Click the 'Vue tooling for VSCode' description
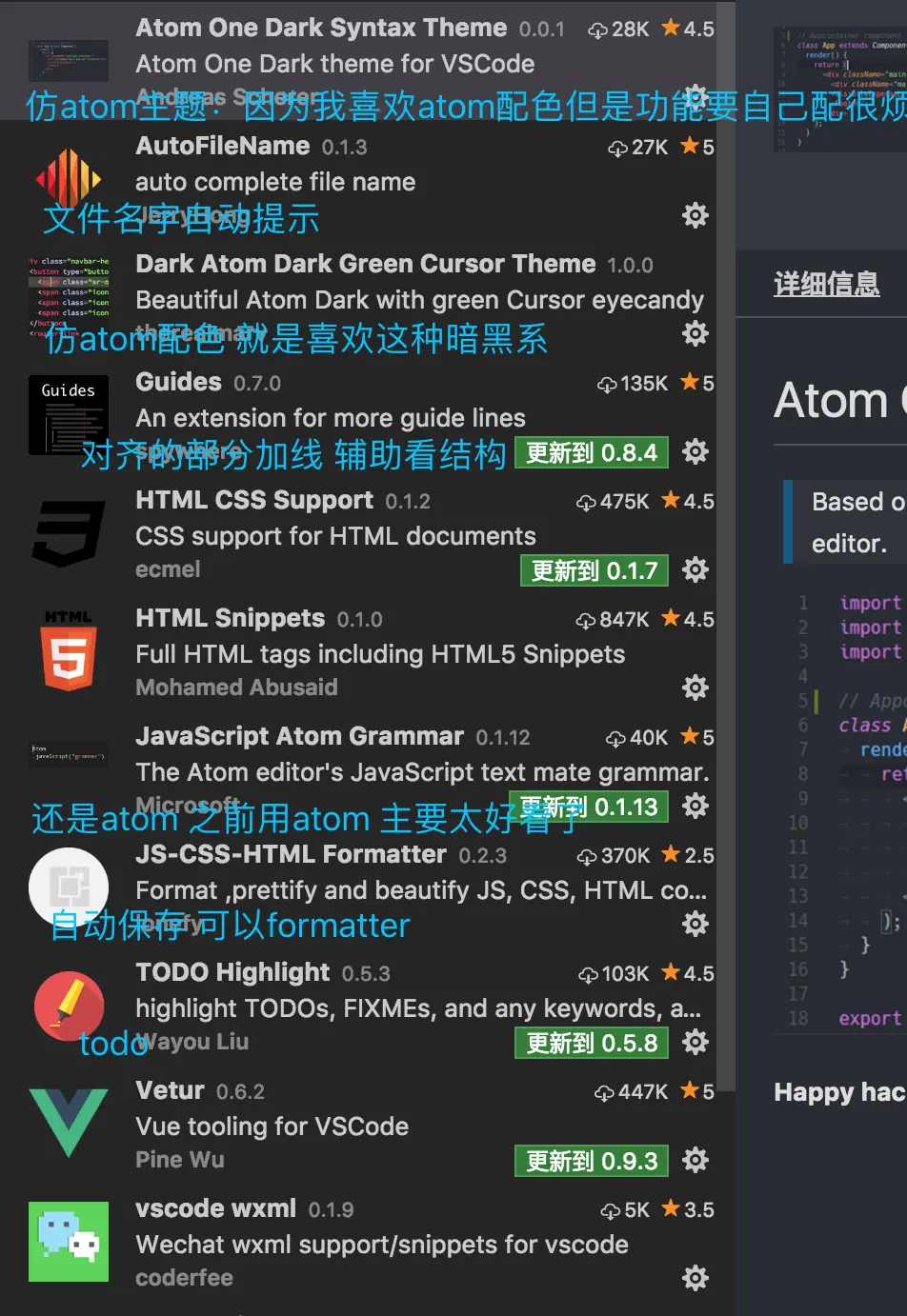The image size is (907, 1316). click(x=272, y=1127)
